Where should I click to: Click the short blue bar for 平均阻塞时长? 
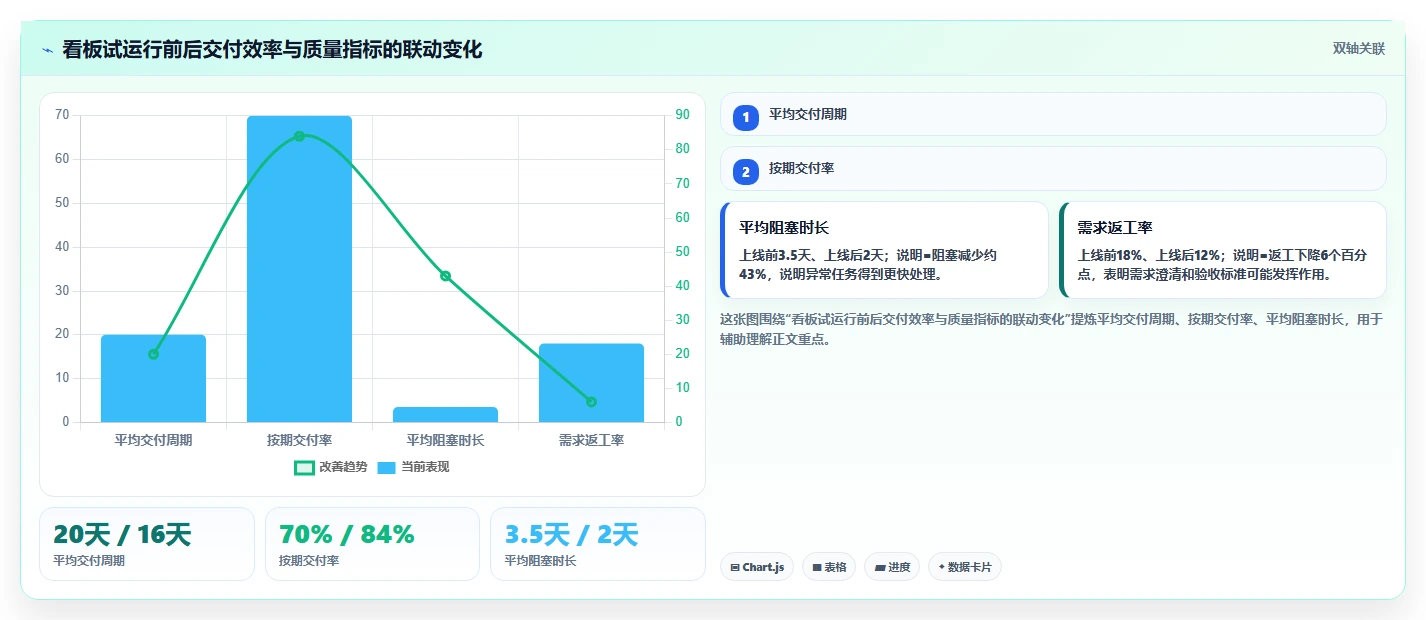(x=445, y=414)
